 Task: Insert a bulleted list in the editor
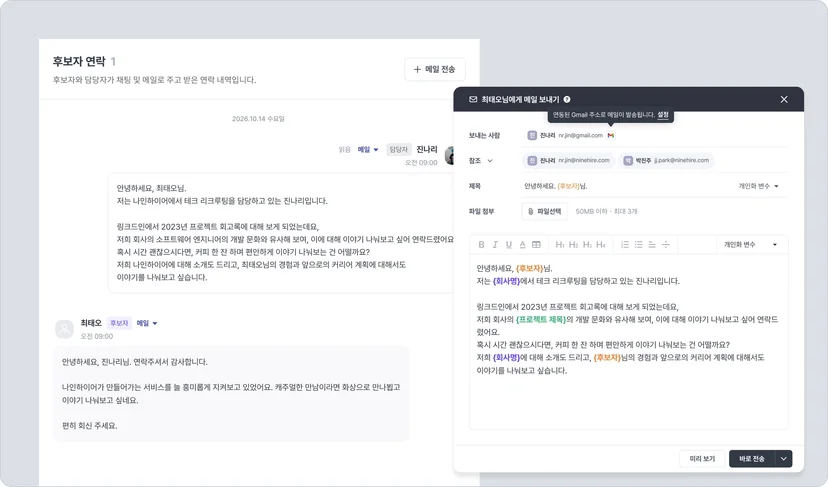(638, 245)
